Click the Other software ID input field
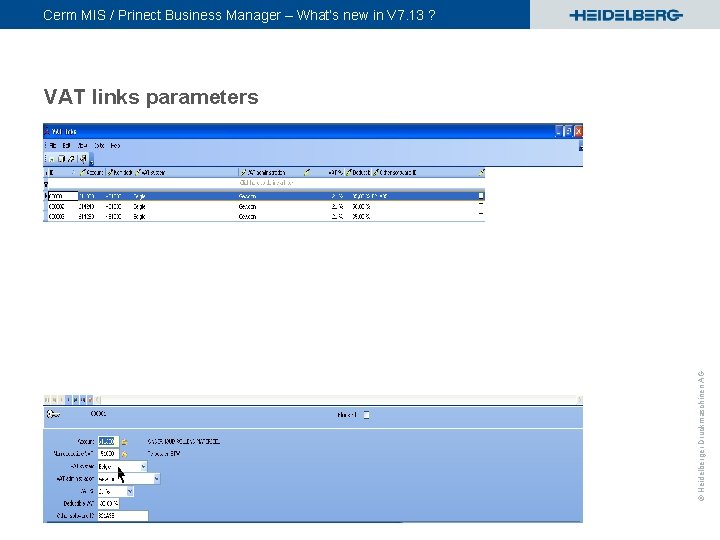720x540 pixels. click(x=123, y=516)
